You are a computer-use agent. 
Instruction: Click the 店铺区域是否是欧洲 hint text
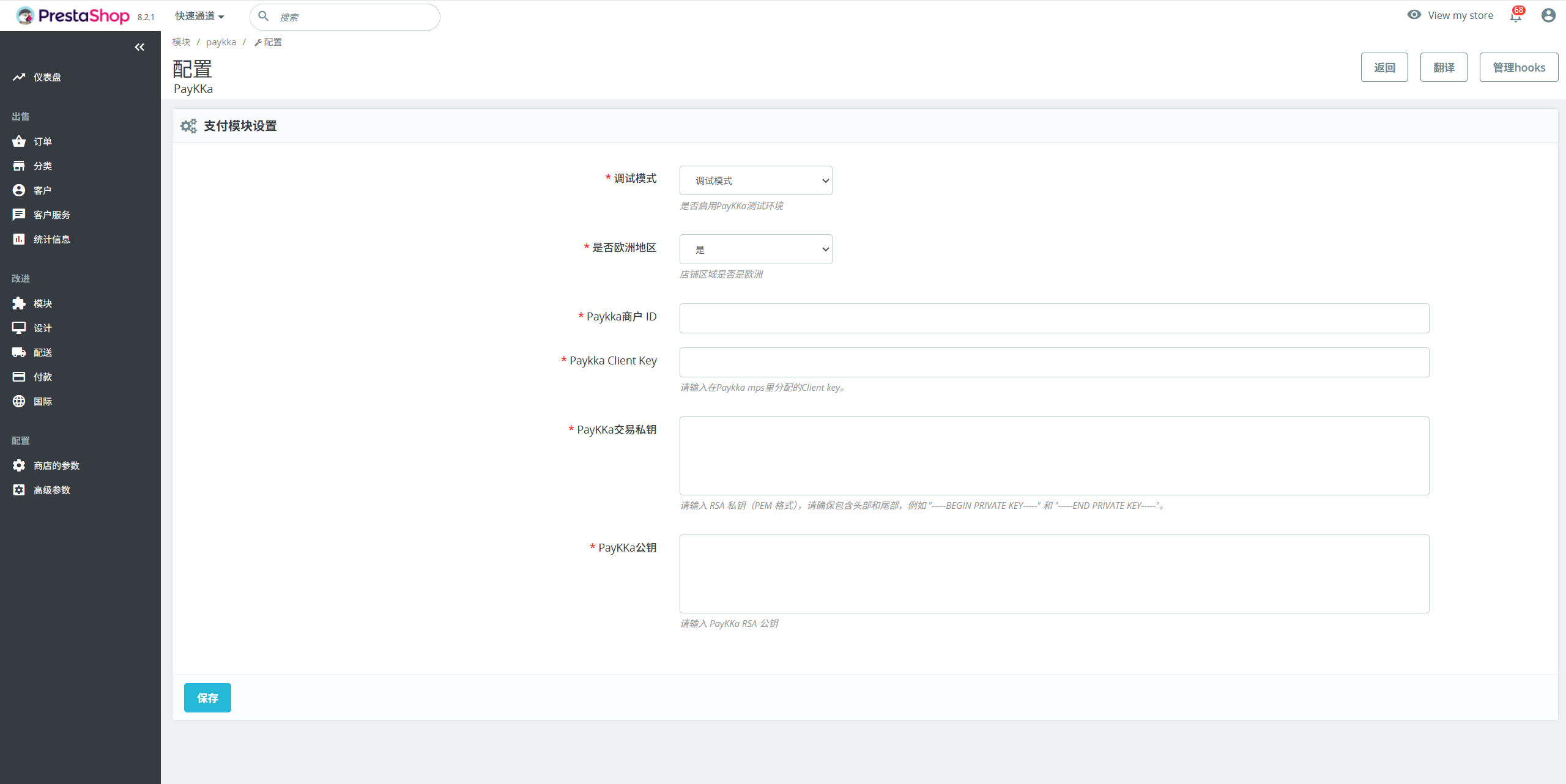[721, 275]
